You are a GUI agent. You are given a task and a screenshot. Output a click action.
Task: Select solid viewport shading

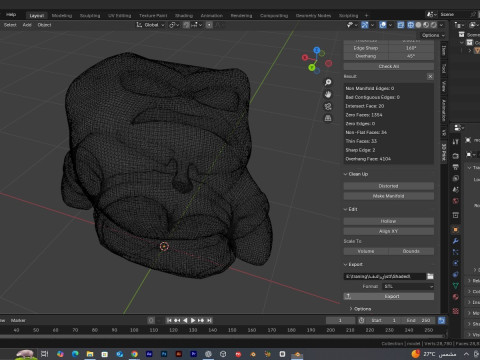(x=418, y=25)
